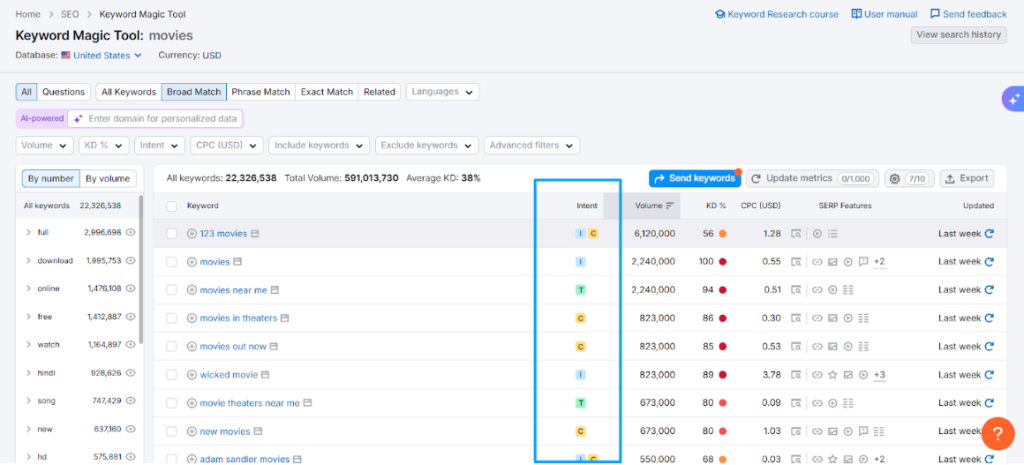Click the 'Enter domain for personalized data' field

[x=155, y=119]
